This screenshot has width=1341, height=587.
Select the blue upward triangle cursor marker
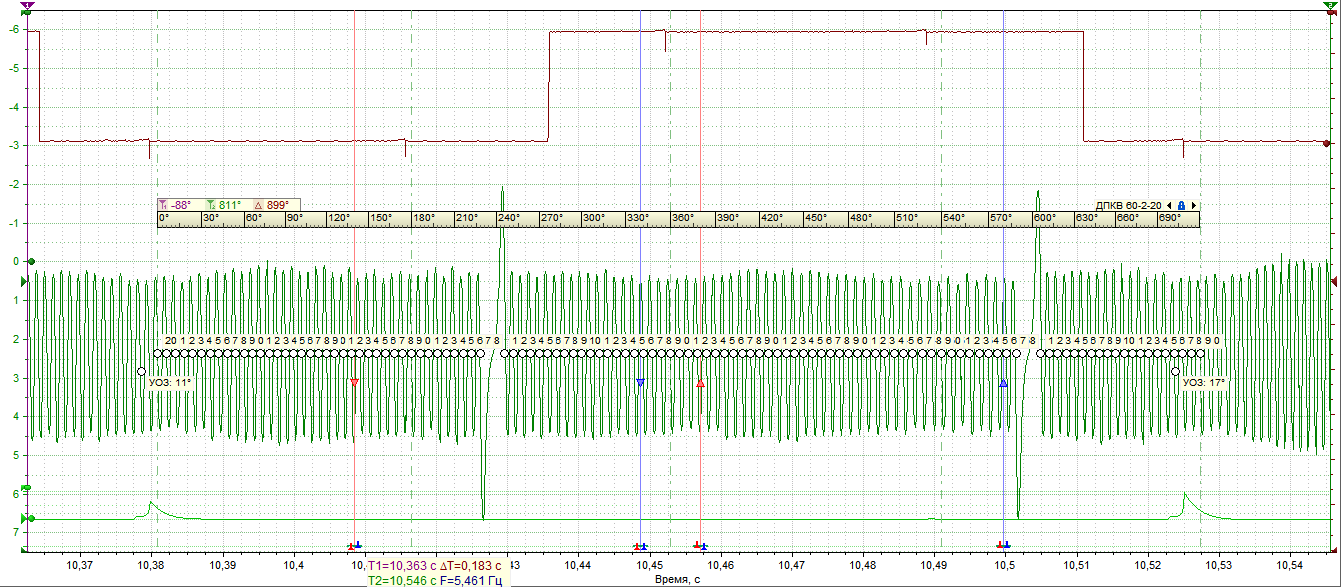pyautogui.click(x=1003, y=383)
